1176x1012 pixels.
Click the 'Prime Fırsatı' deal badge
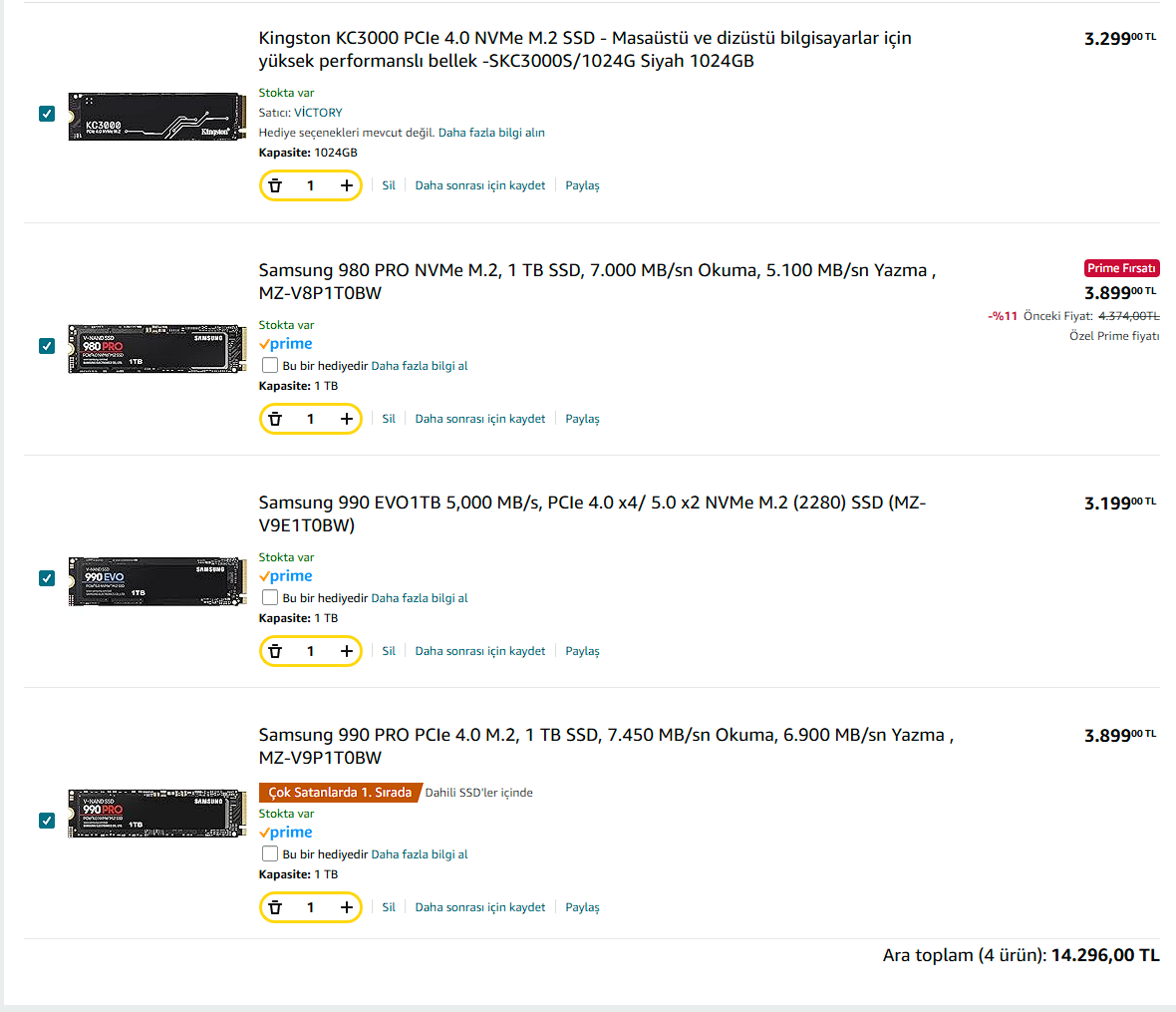(x=1121, y=268)
